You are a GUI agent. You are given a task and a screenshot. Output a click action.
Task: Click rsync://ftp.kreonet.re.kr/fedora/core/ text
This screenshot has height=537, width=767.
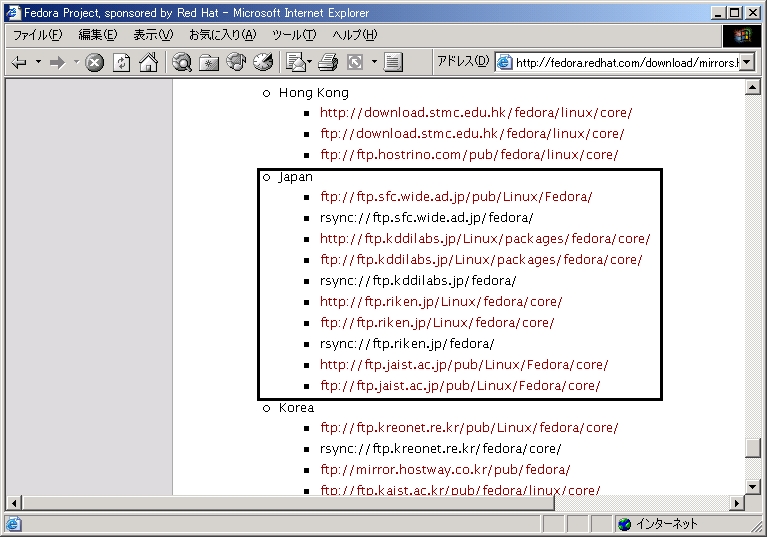[441, 449]
